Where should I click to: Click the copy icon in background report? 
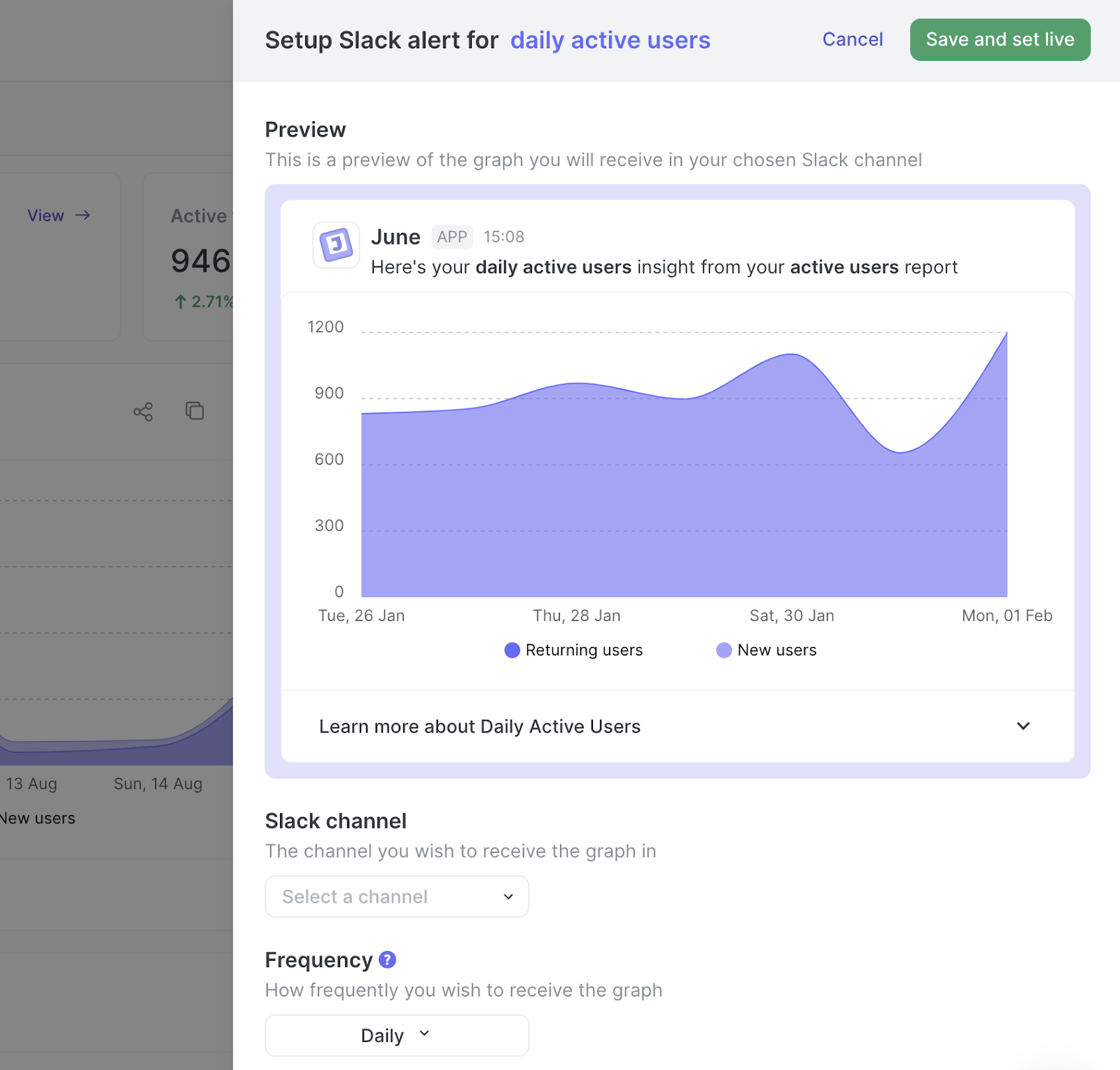coord(195,410)
